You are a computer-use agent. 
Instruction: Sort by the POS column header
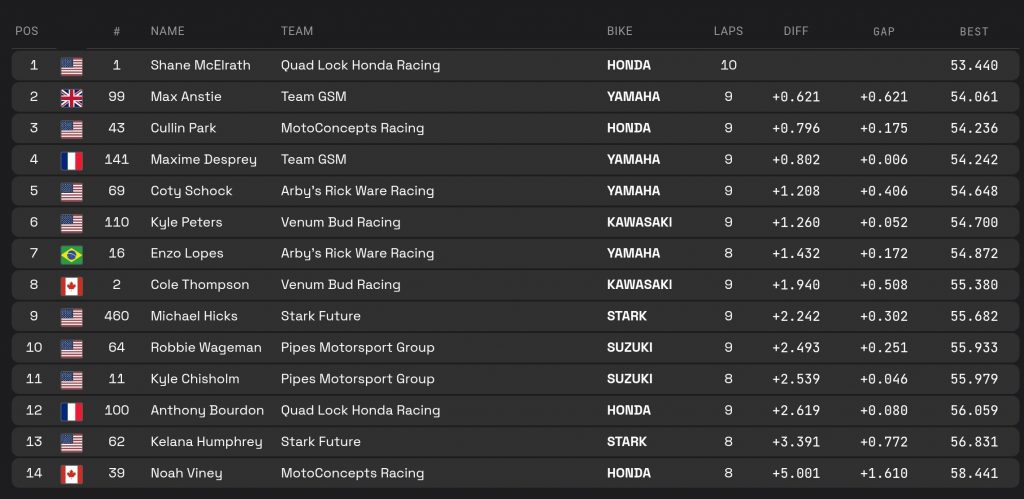[x=26, y=31]
